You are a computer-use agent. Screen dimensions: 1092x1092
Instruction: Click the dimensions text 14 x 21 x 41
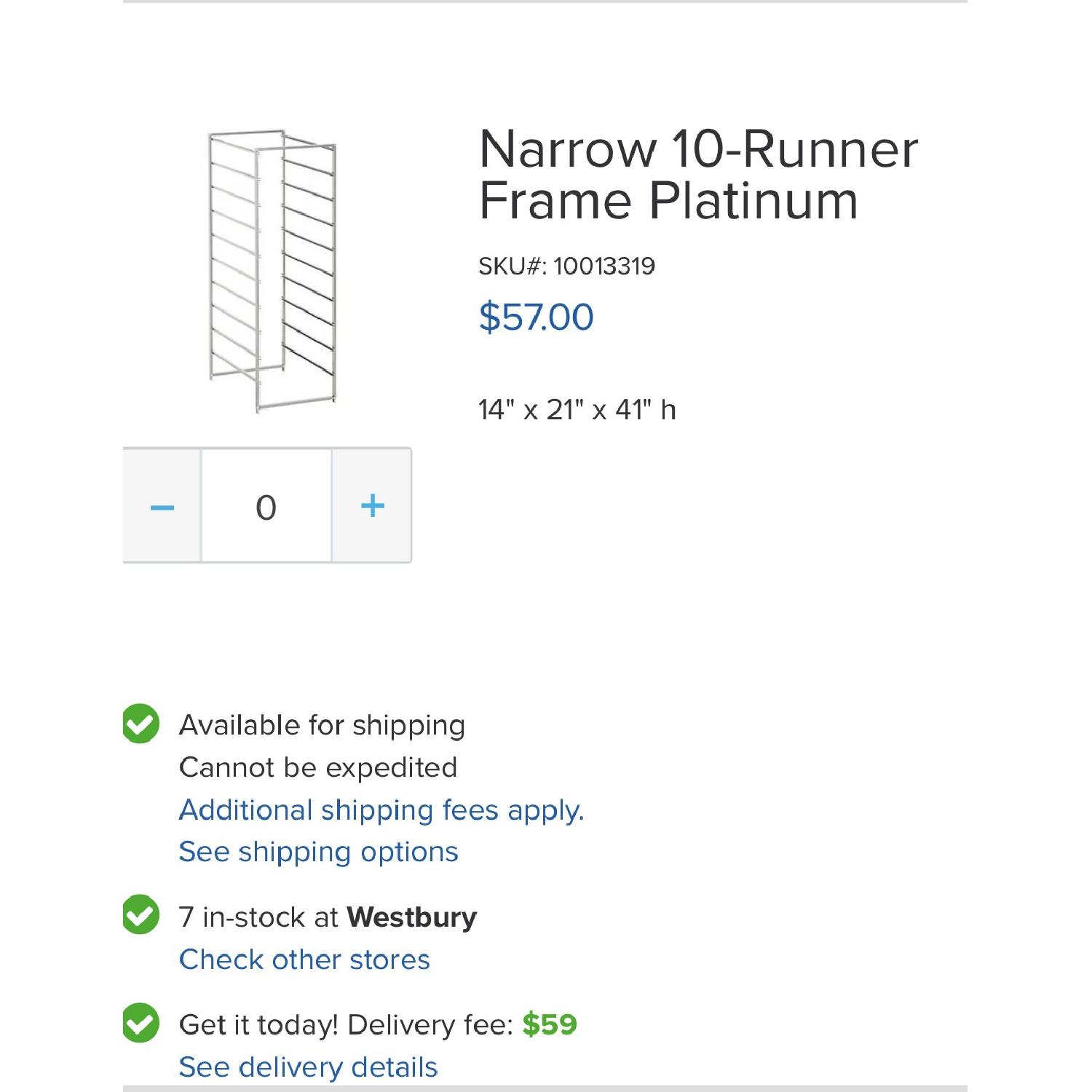click(579, 409)
